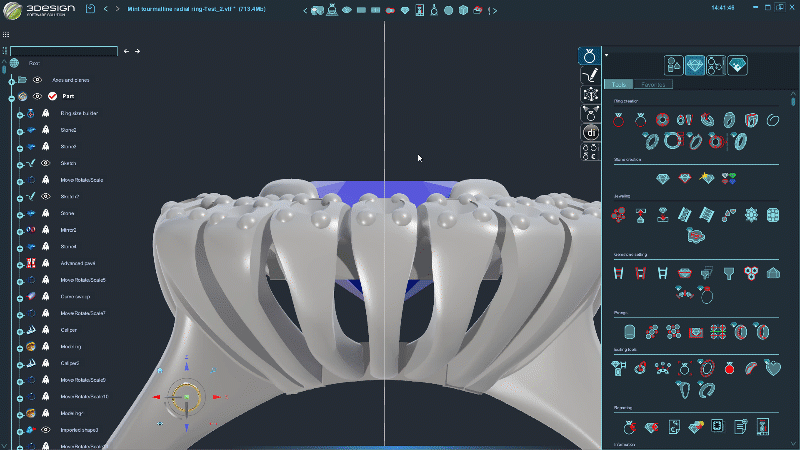Click the Ring size builder tree item

point(80,113)
